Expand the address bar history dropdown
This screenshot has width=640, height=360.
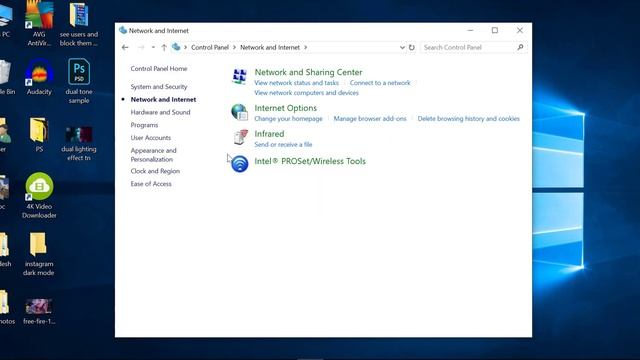click(x=402, y=47)
